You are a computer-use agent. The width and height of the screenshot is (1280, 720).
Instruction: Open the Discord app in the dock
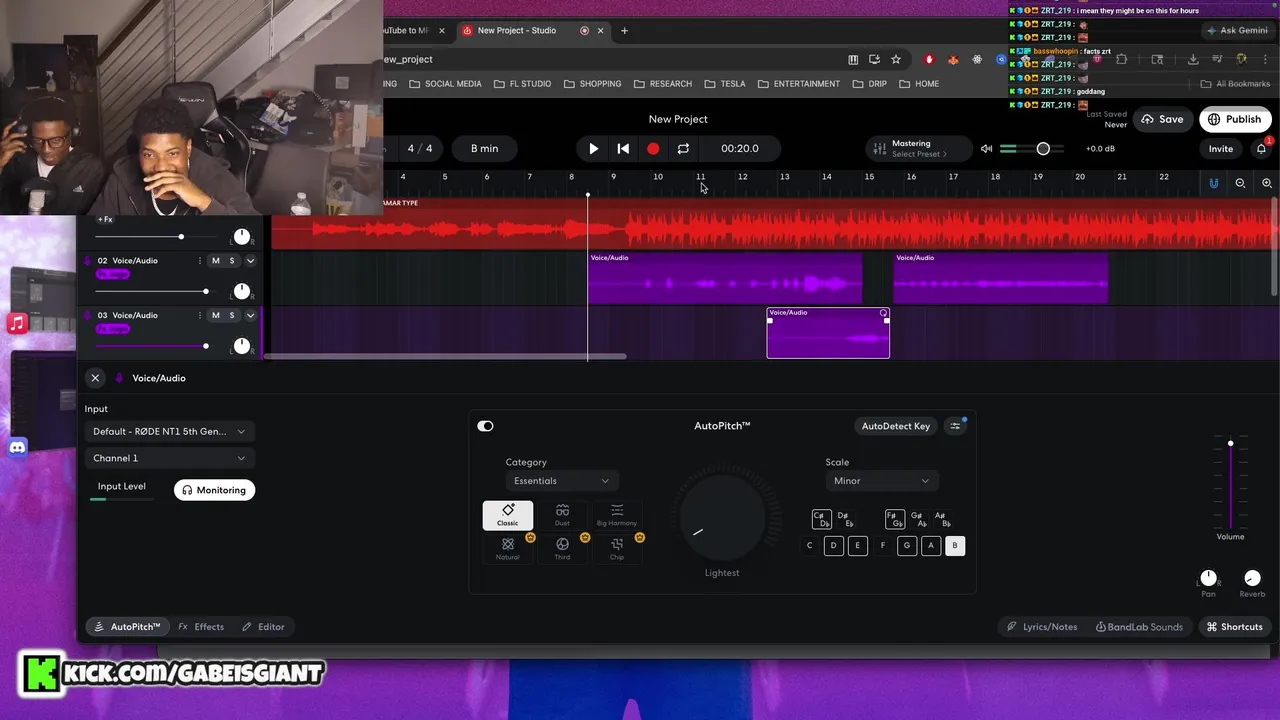point(17,447)
